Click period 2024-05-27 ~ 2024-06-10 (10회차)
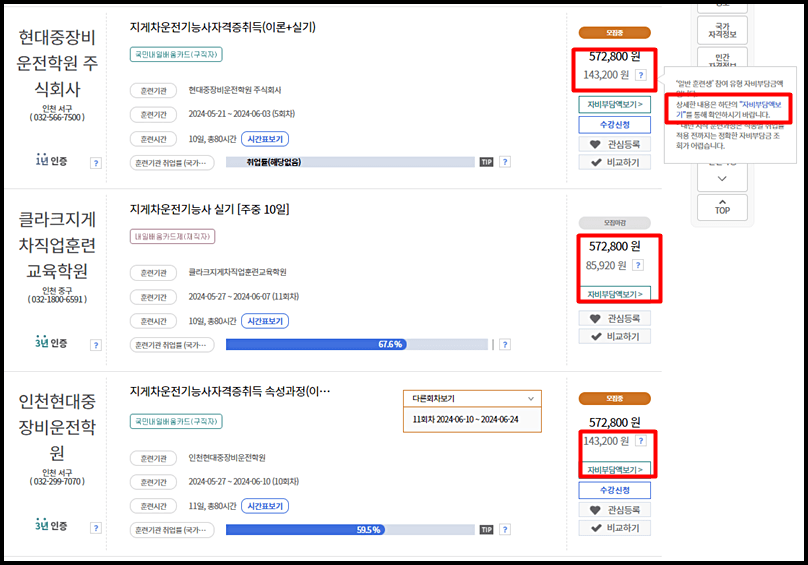 [x=244, y=481]
